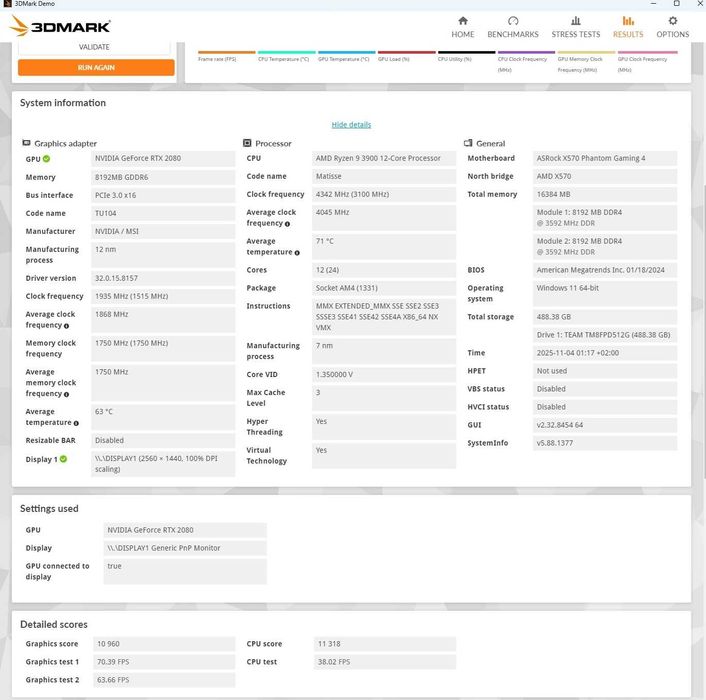Screen dimensions: 706x700
Task: Click the SystemInfo v5.88.1377 value
Action: pos(605,443)
